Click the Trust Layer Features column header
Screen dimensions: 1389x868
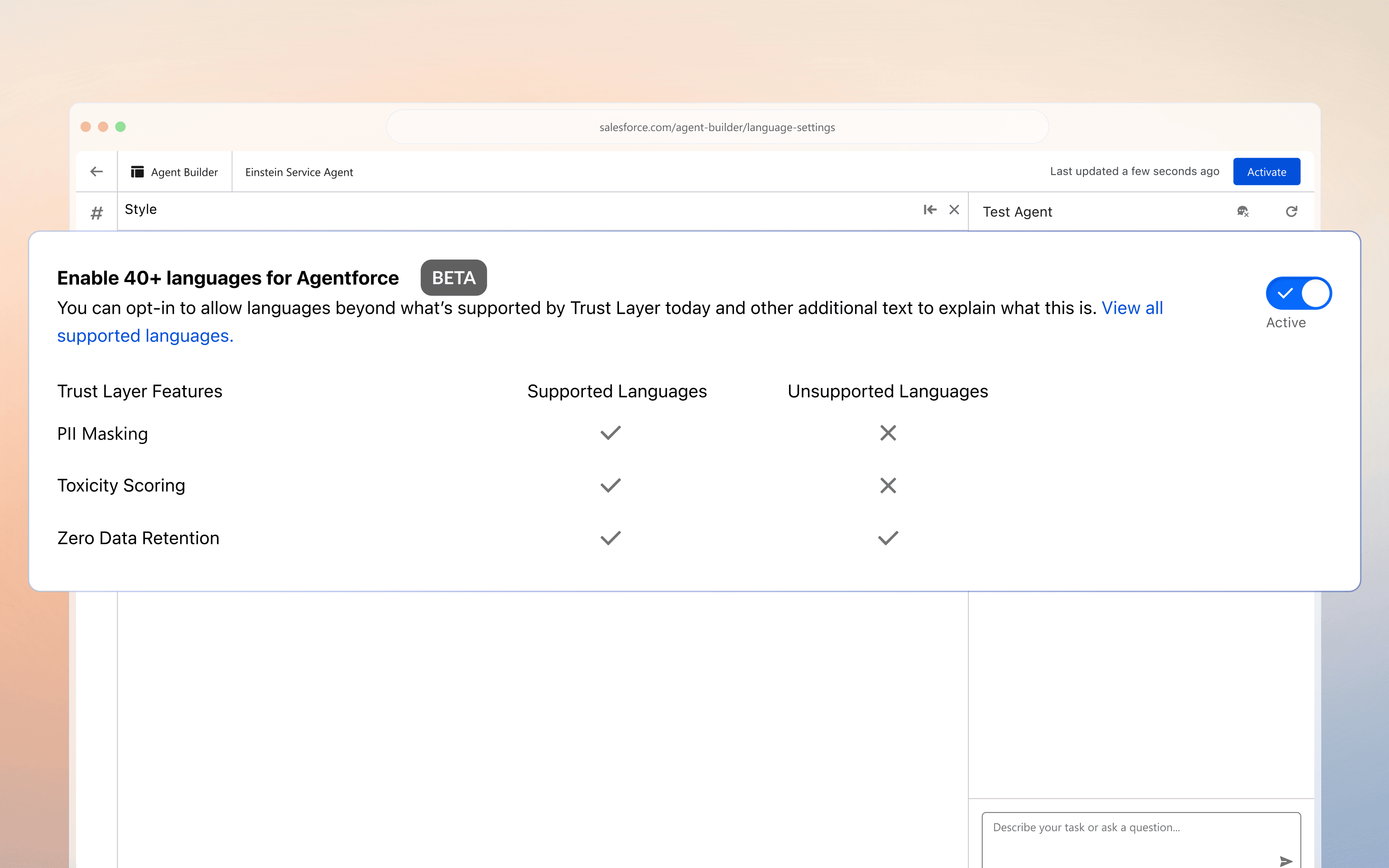(139, 391)
